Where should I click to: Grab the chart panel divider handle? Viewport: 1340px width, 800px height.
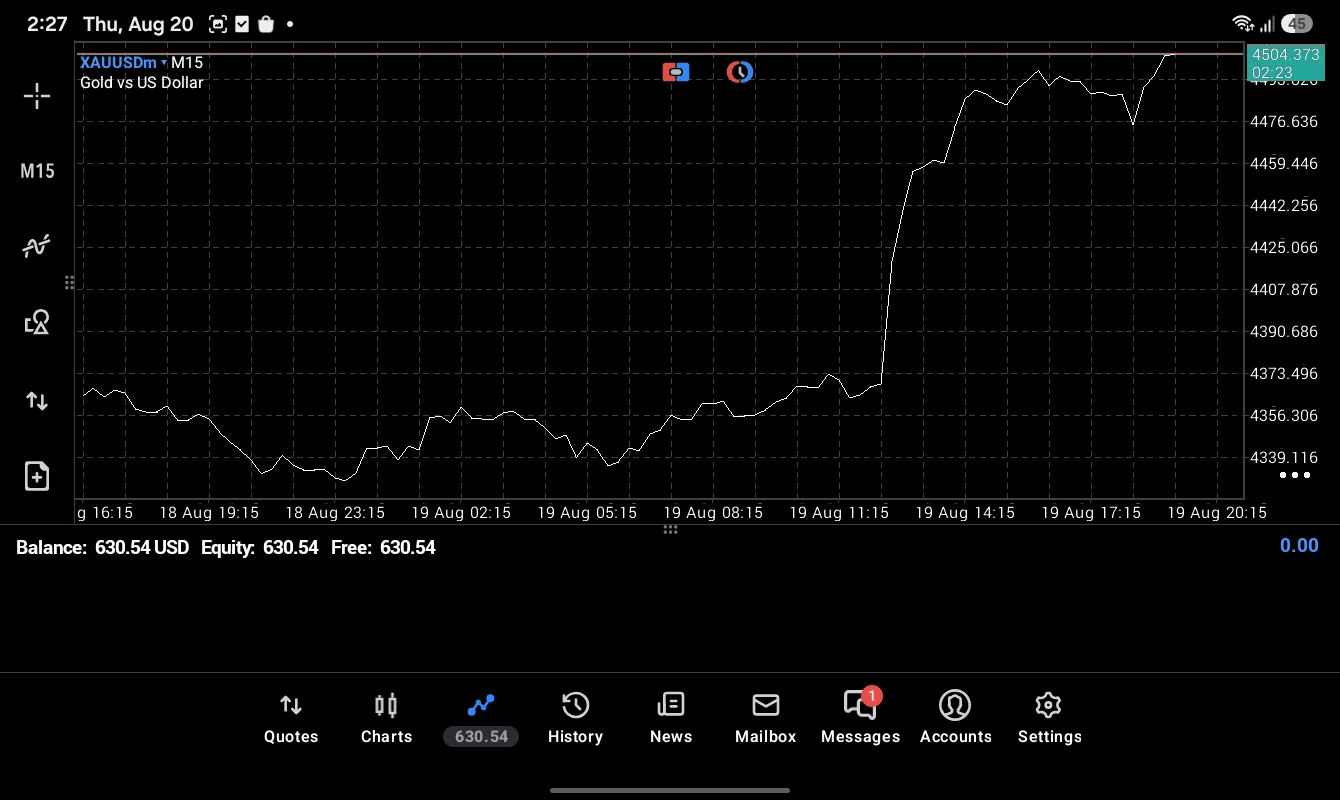tap(670, 529)
